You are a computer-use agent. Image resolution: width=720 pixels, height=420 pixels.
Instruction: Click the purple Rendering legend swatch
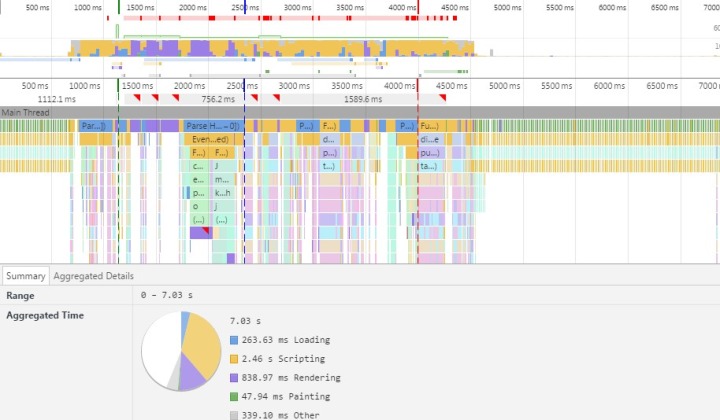[234, 378]
